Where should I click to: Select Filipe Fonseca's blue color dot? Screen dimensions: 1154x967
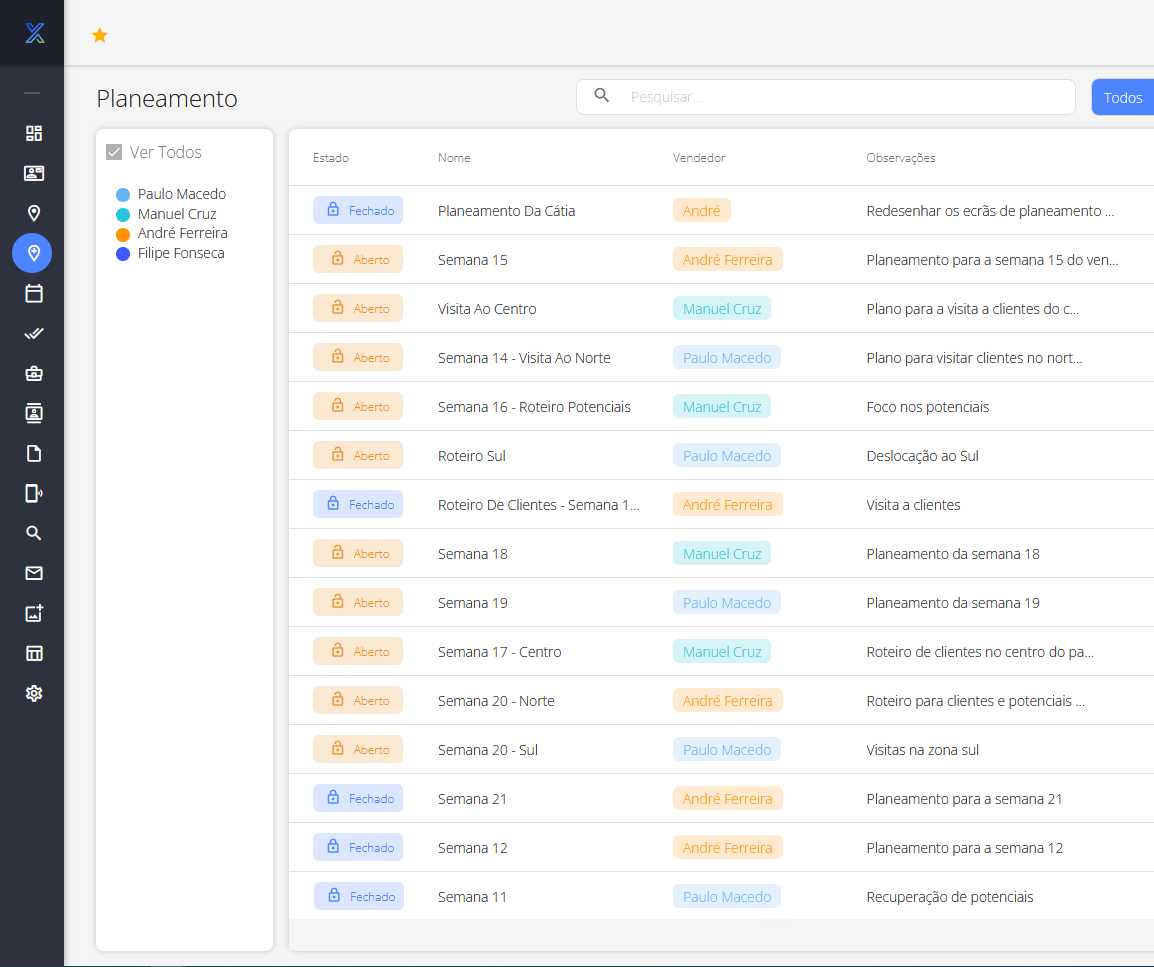coord(123,254)
